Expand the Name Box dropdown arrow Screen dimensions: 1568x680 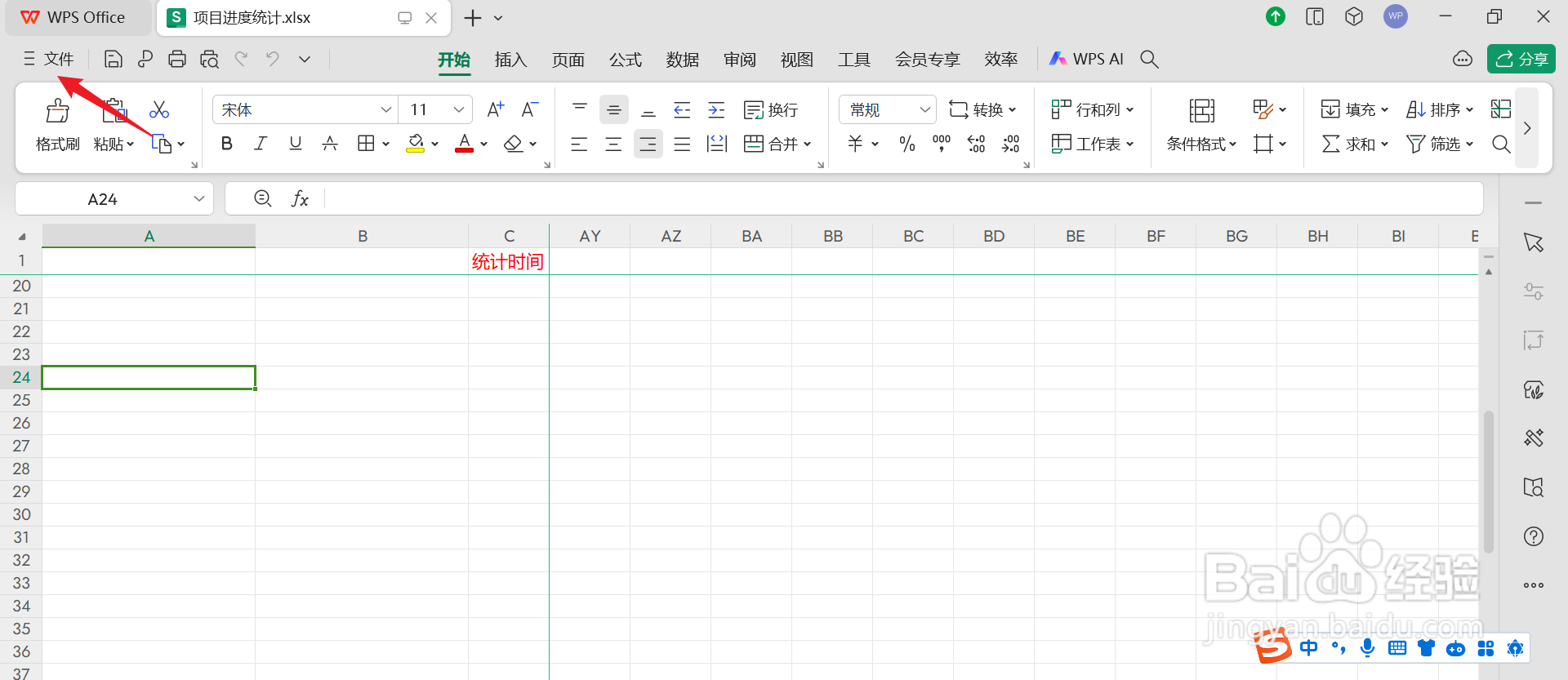pos(198,198)
